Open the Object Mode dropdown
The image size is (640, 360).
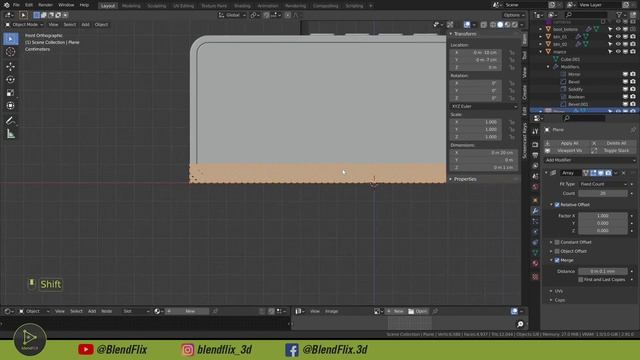(24, 25)
